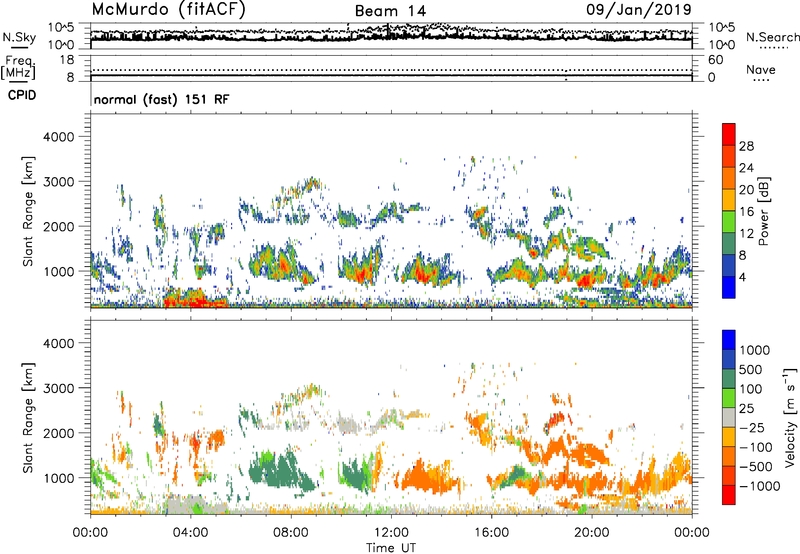Screen dimensions: 800x554
Task: Click the 'Freq. [MHz]' axis label
Action: (x=18, y=68)
